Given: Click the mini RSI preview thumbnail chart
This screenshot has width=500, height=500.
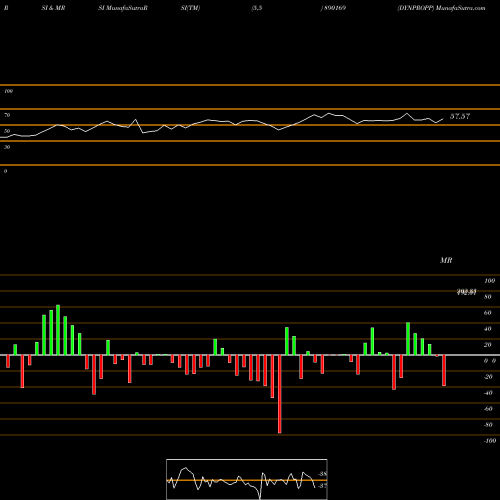Looking at the screenshot, I should (247, 479).
